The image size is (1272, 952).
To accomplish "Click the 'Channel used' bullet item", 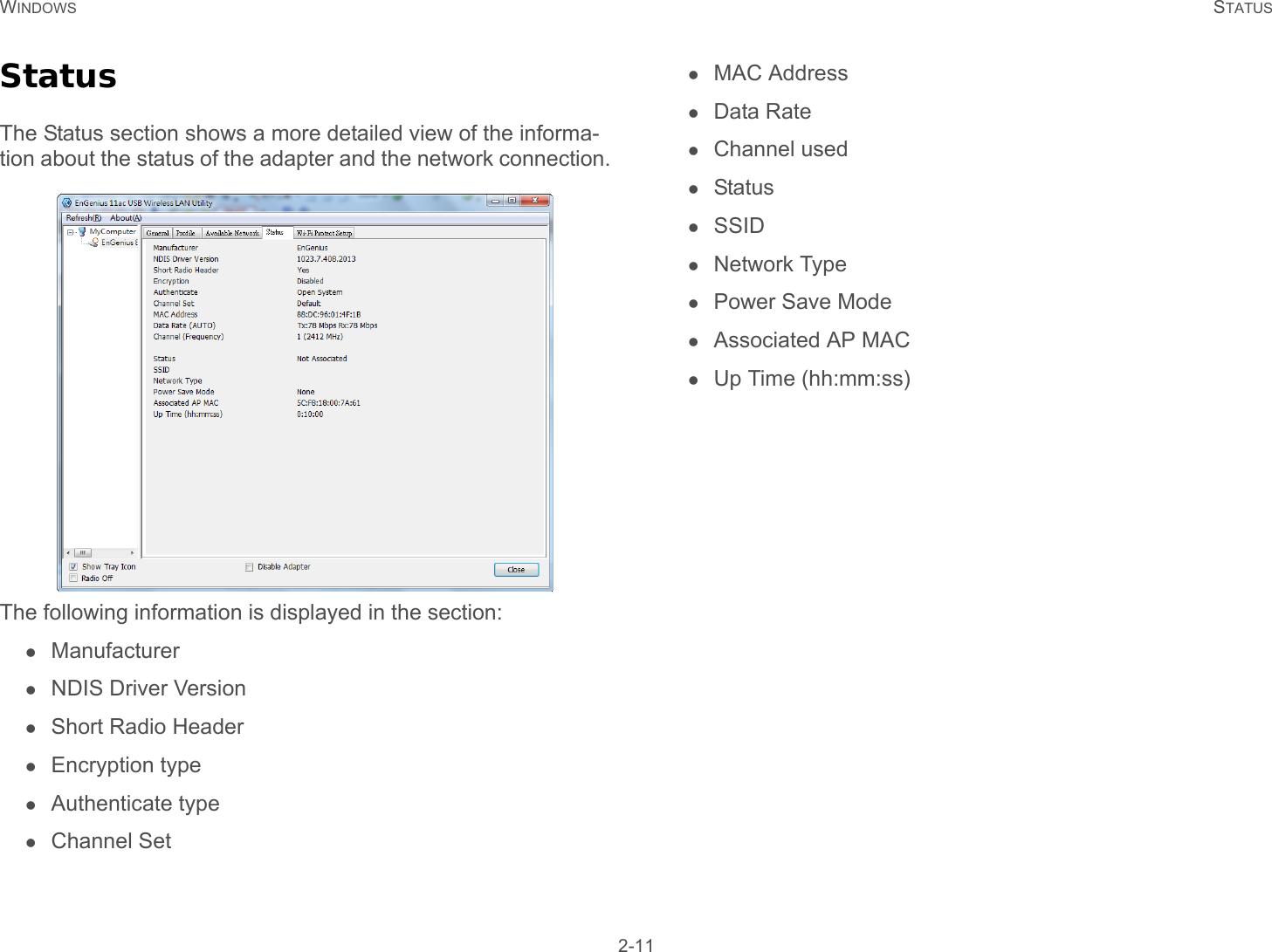I will pyautogui.click(x=780, y=149).
